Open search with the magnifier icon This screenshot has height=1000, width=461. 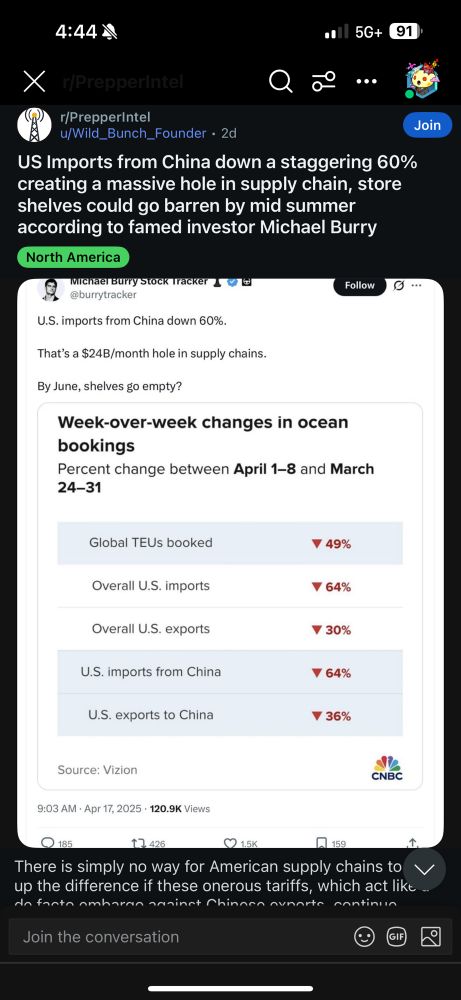click(x=281, y=82)
